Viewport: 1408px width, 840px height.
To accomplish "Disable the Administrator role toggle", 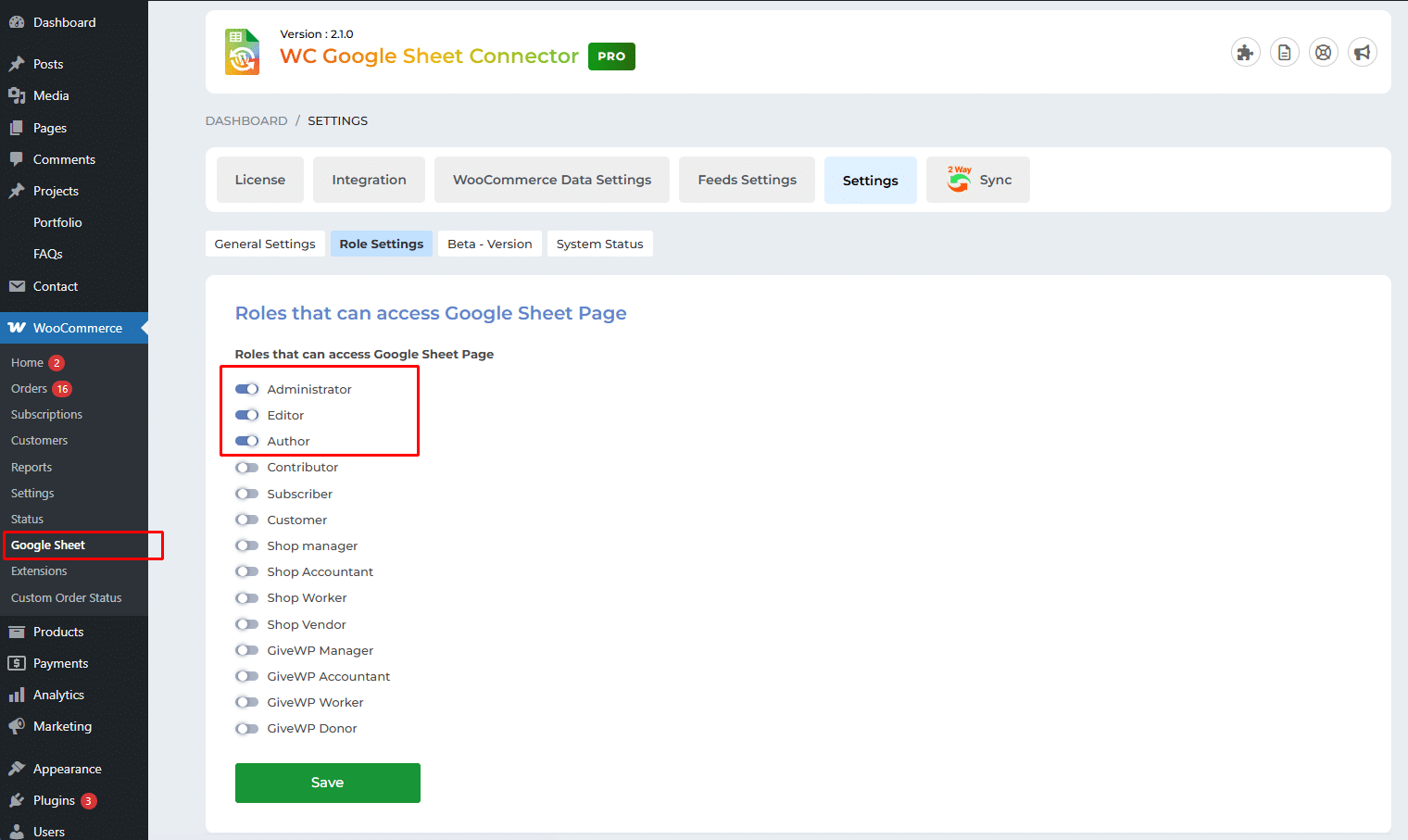I will [x=246, y=389].
